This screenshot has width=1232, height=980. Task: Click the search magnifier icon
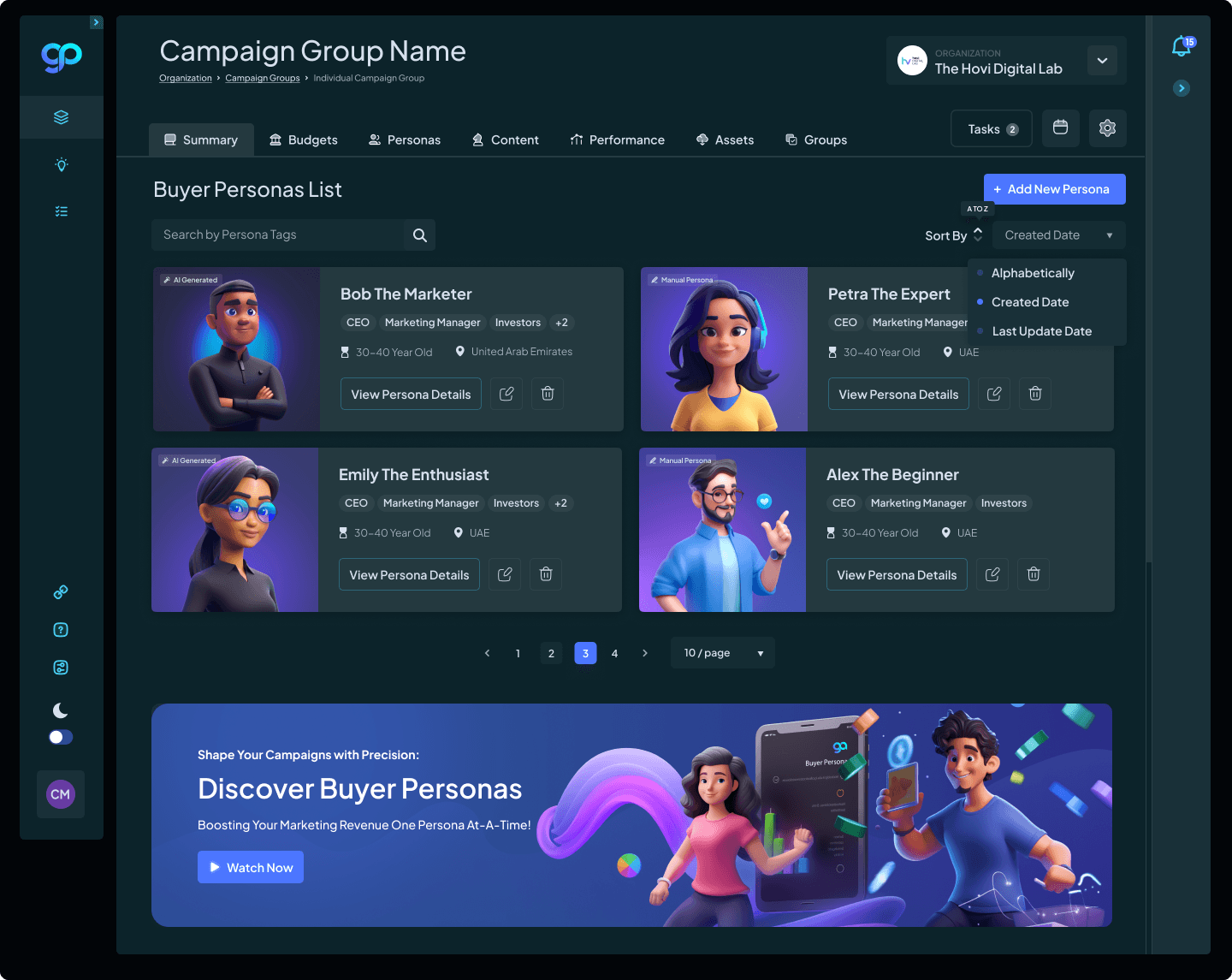419,235
